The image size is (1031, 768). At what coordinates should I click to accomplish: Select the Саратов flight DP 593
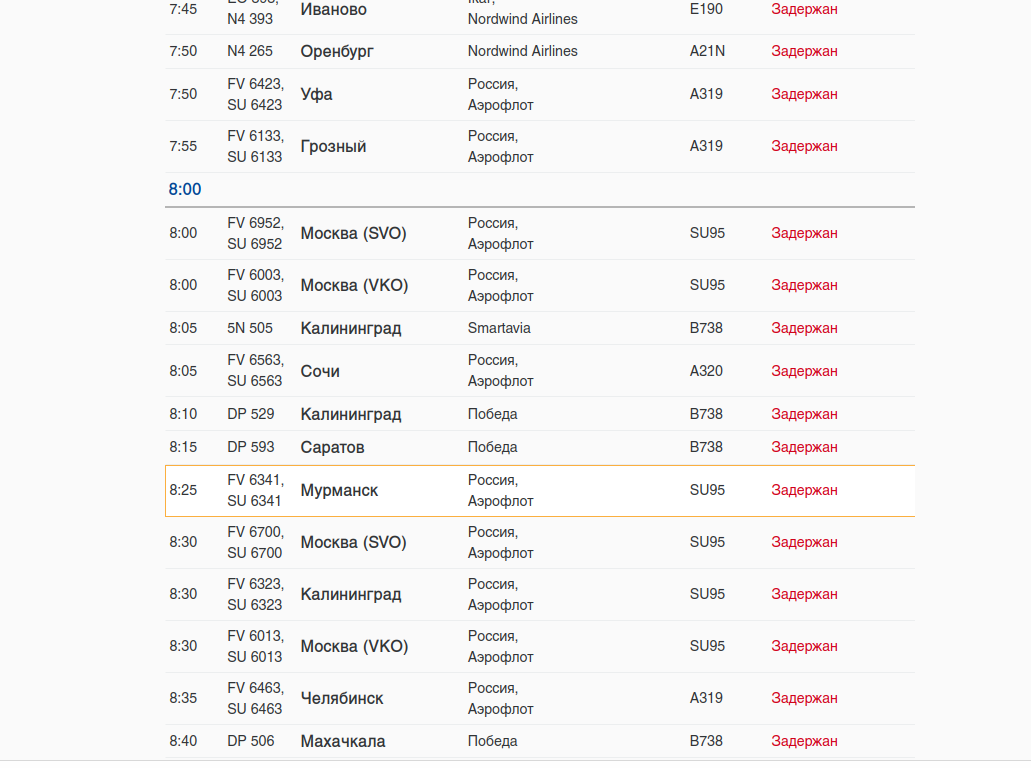pyautogui.click(x=540, y=447)
